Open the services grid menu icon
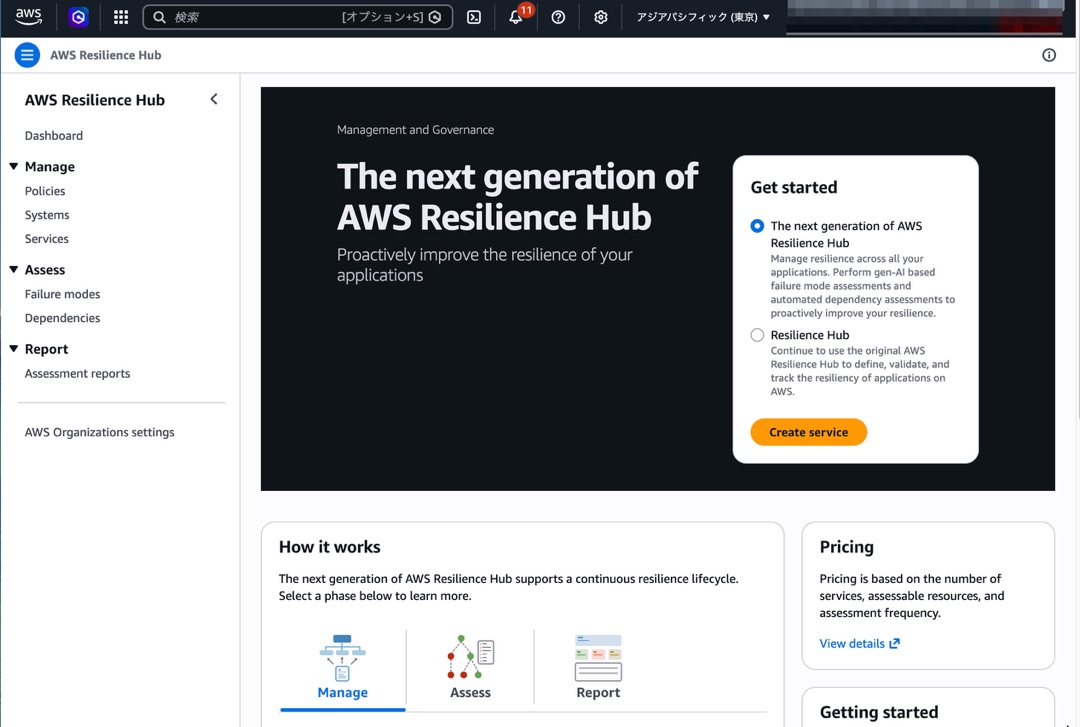 121,17
